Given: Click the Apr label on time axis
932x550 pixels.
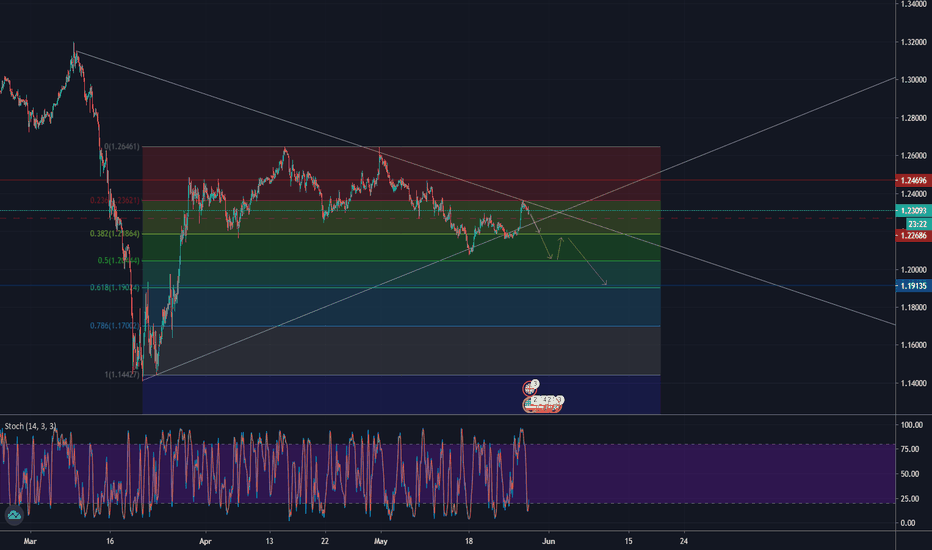Looking at the screenshot, I should click(x=205, y=541).
